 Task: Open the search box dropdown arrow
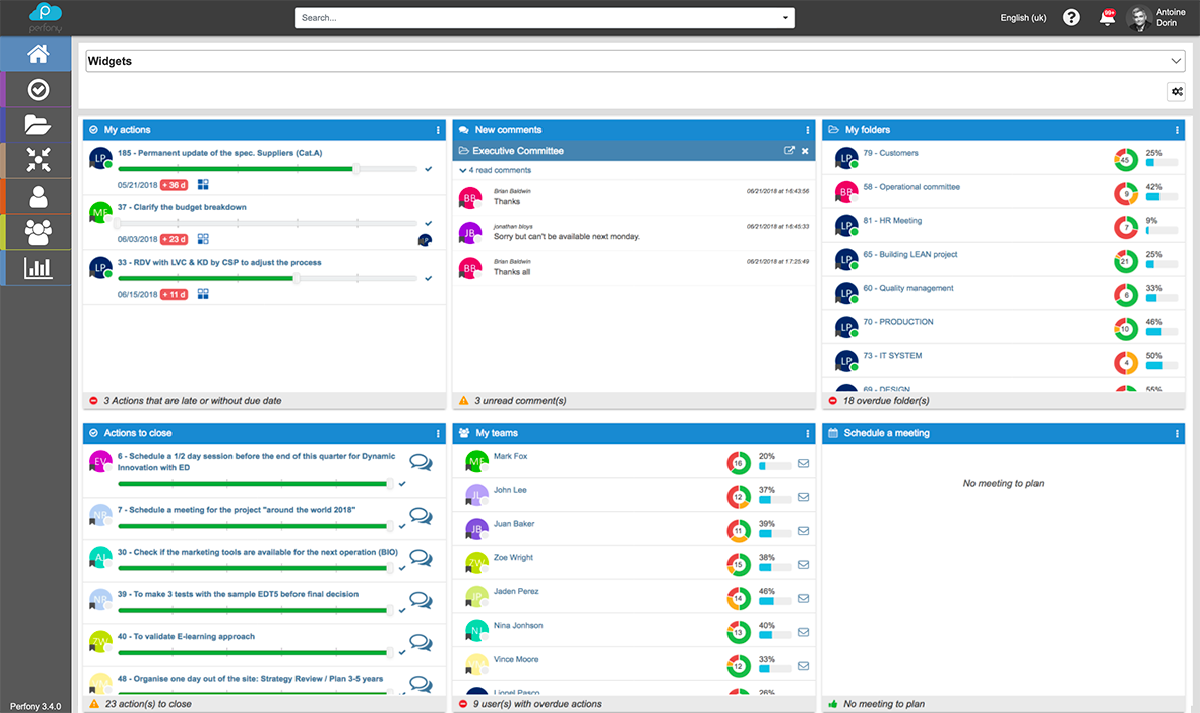(x=785, y=18)
